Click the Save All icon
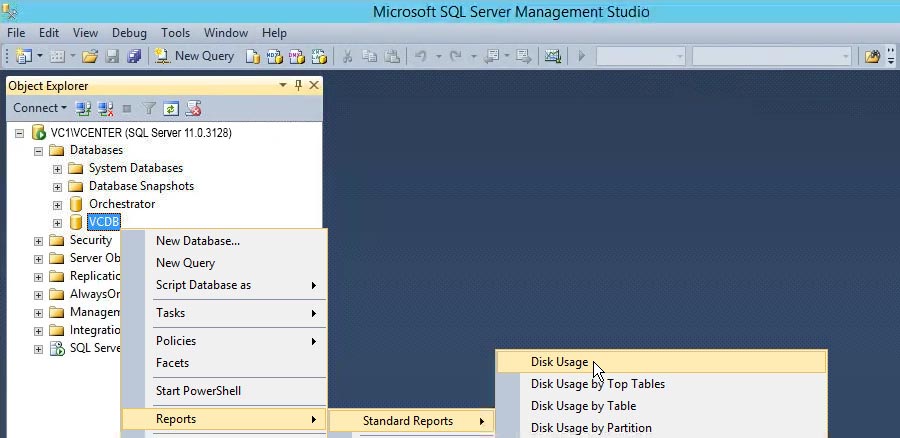 tap(134, 56)
